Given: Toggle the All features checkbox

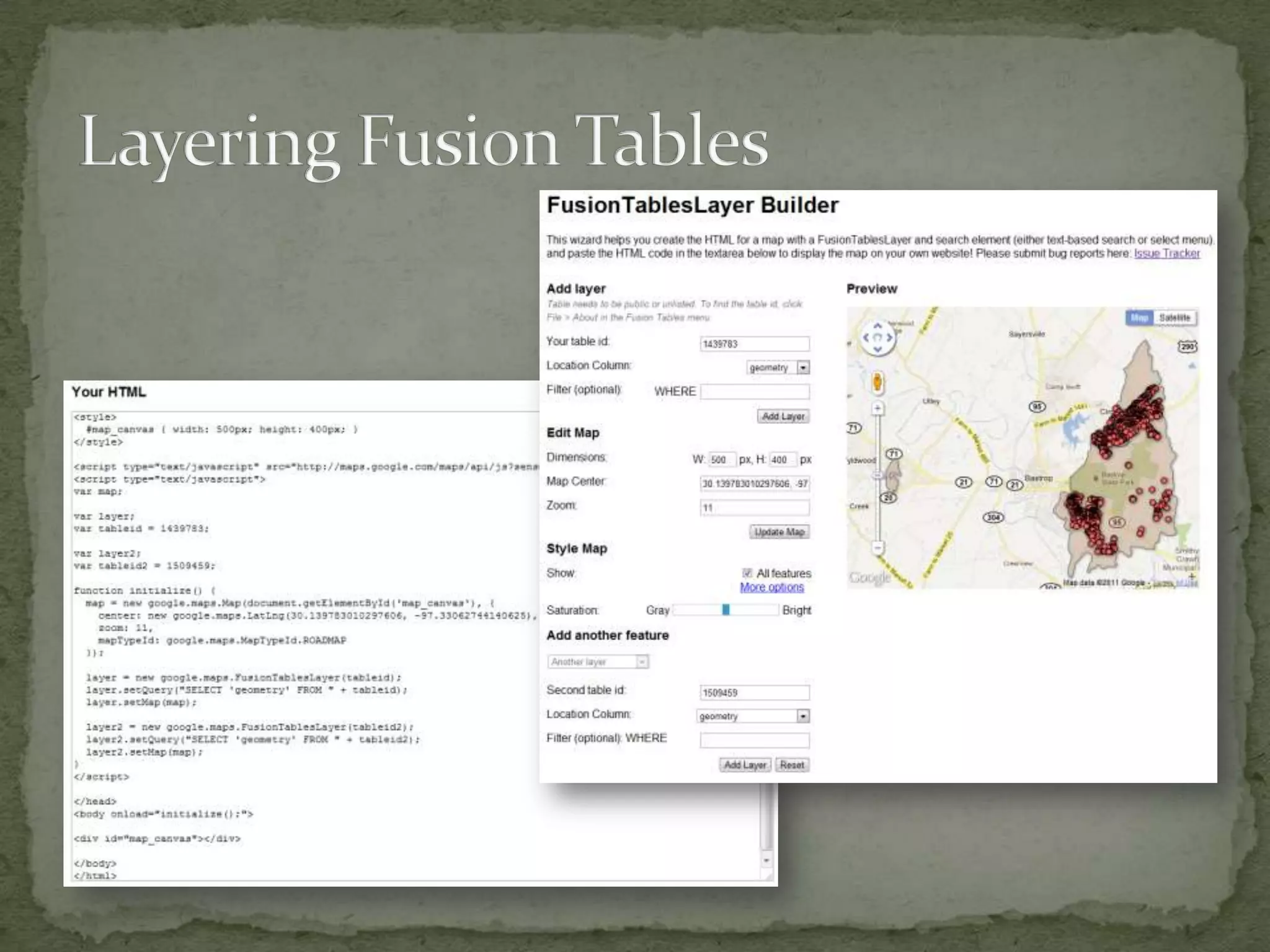Looking at the screenshot, I should 747,573.
